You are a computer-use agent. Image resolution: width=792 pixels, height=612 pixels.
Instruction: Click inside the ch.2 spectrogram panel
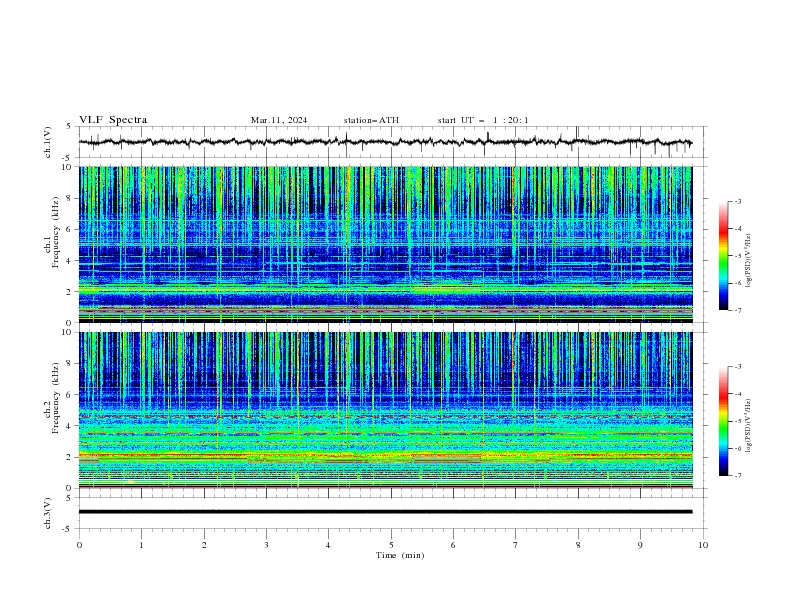[385, 410]
